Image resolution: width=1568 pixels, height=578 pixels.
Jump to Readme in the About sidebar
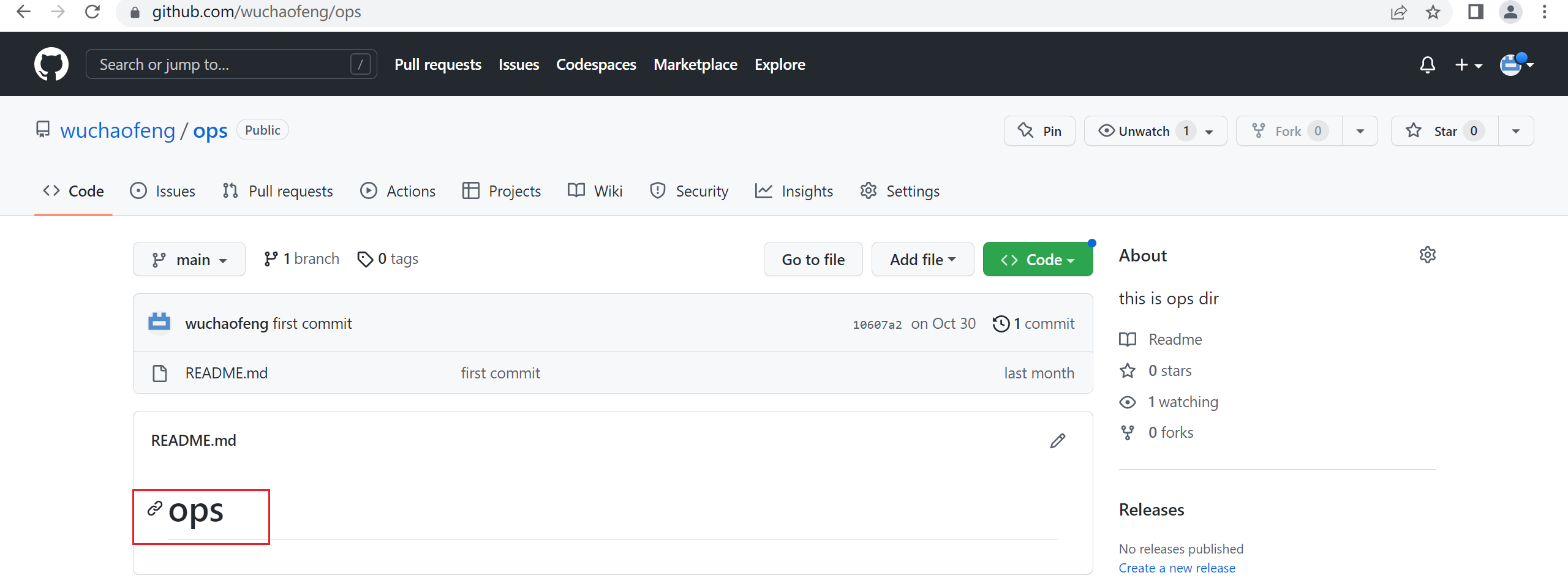[1161, 339]
